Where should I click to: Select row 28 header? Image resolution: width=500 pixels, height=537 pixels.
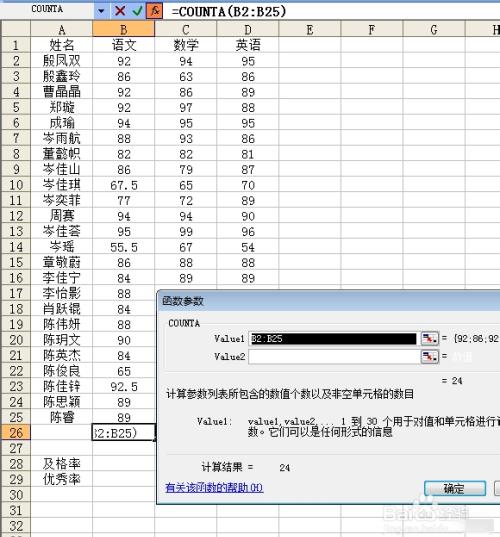coord(16,464)
